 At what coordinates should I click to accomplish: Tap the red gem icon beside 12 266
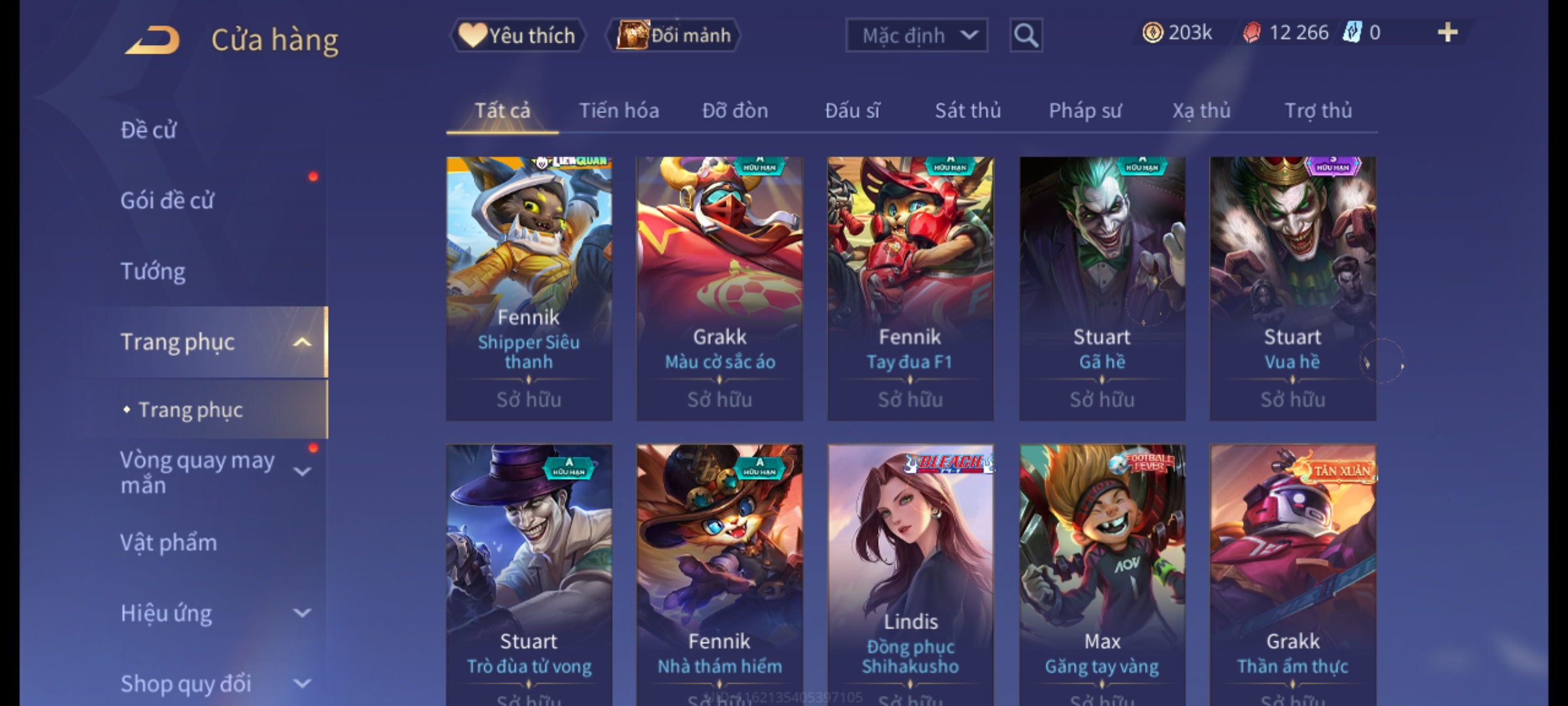click(x=1251, y=33)
